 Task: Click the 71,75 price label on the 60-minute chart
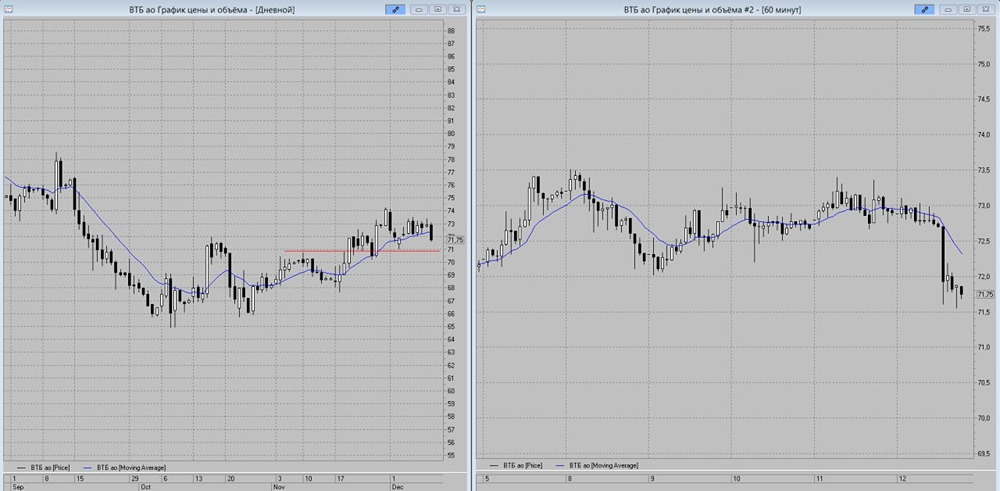click(985, 294)
